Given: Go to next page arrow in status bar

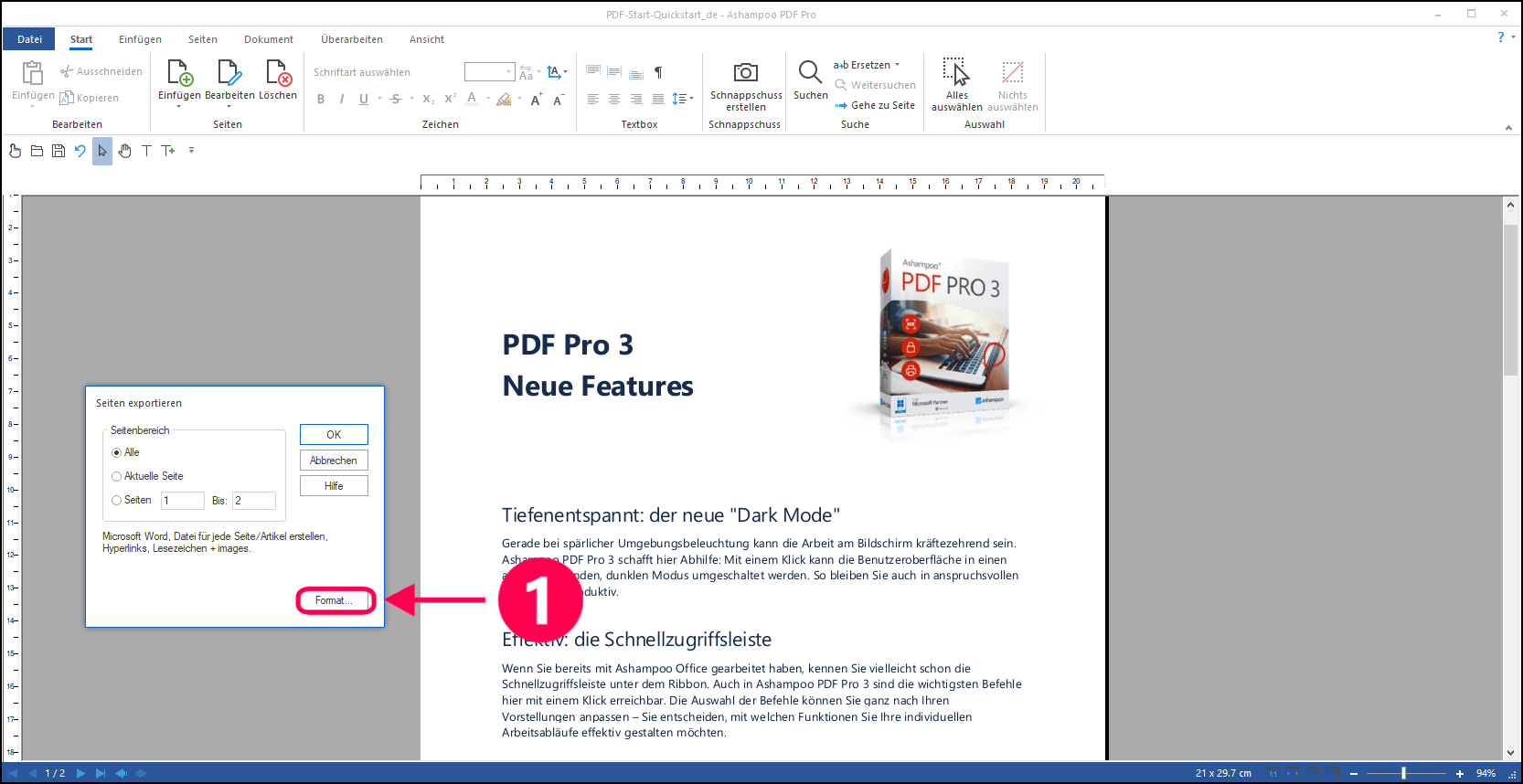Looking at the screenshot, I should click(x=80, y=773).
